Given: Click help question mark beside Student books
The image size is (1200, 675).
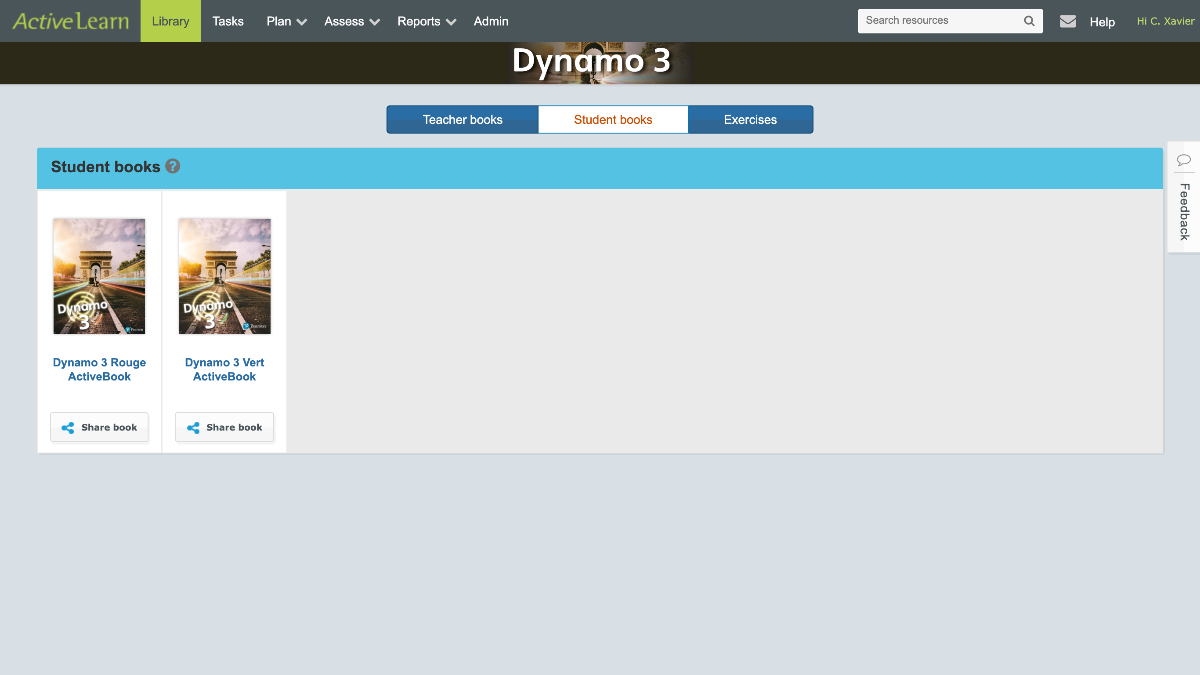Looking at the screenshot, I should [173, 166].
